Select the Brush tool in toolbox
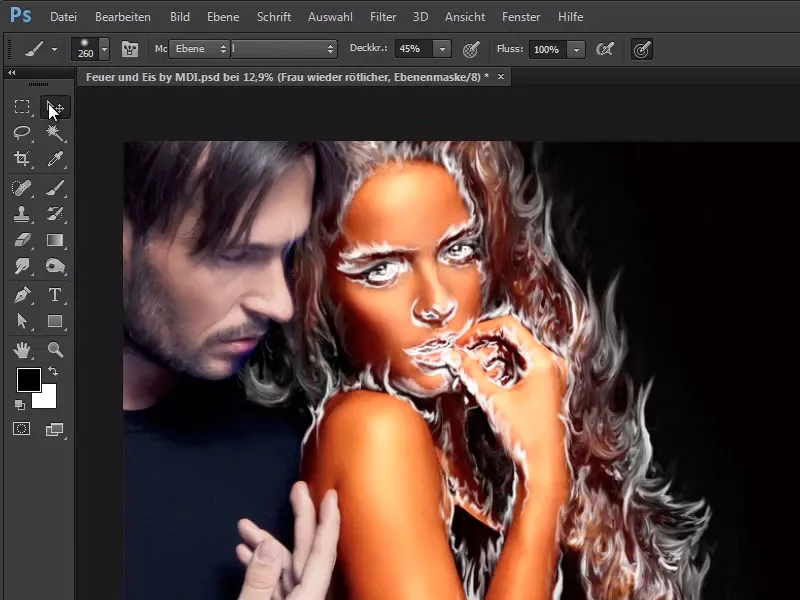800x600 pixels. (x=55, y=188)
